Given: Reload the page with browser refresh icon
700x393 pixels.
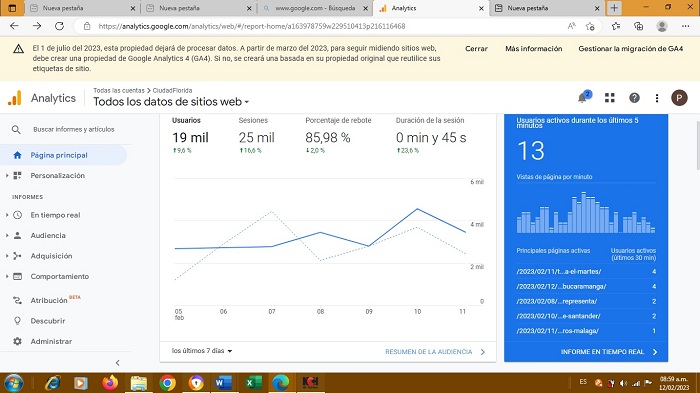Looking at the screenshot, I should point(59,26).
